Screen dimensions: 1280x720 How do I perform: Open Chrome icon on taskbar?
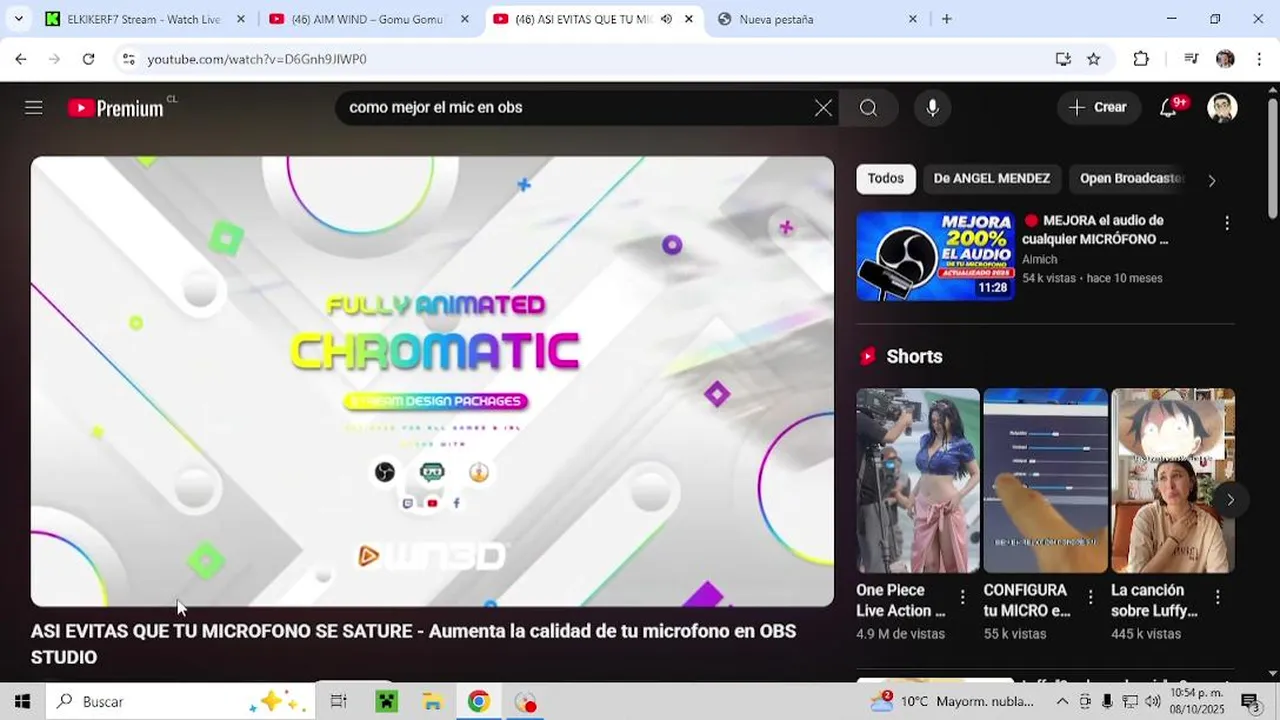point(478,701)
